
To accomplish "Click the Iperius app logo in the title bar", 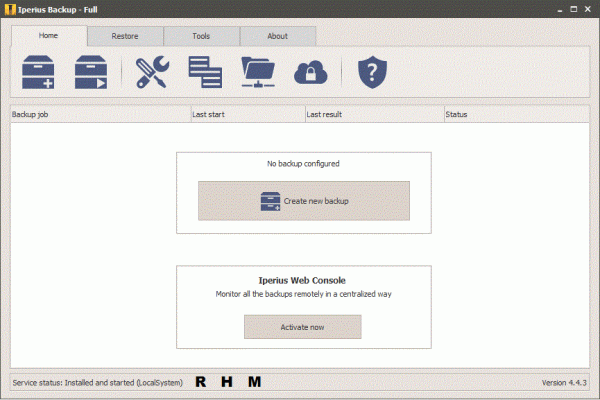I will (10, 10).
